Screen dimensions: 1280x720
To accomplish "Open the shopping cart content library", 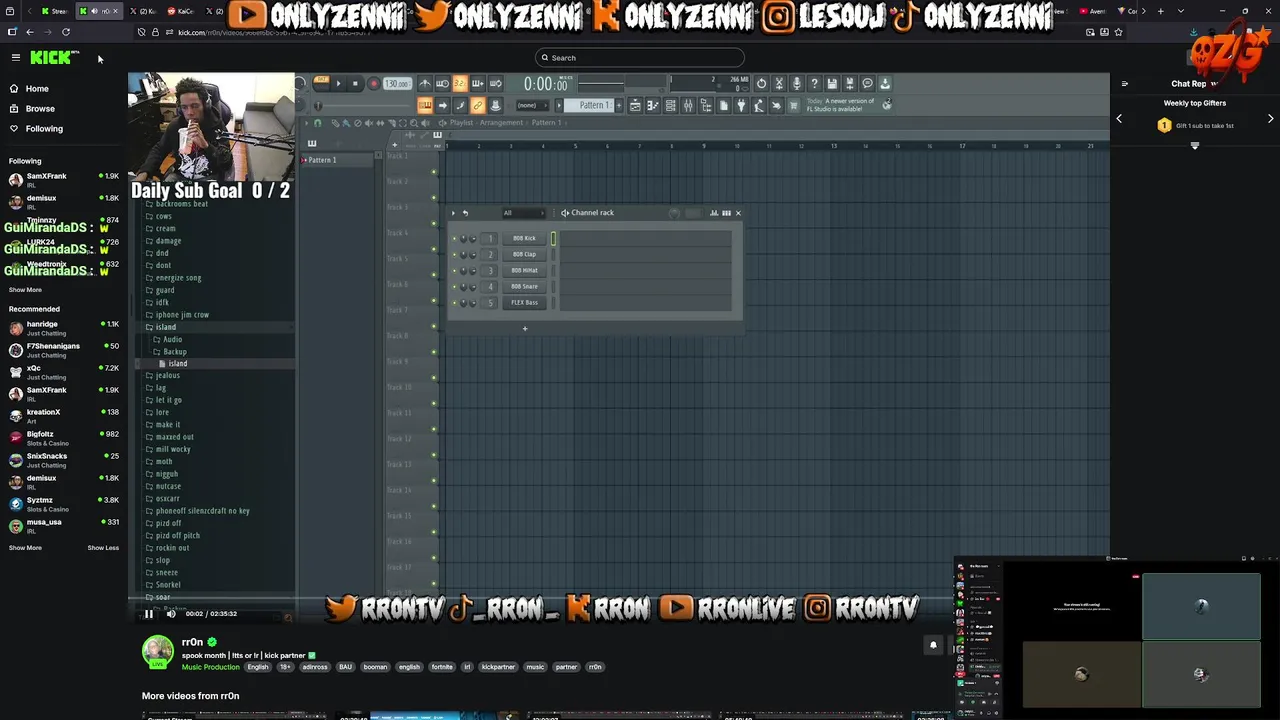I will (x=792, y=105).
